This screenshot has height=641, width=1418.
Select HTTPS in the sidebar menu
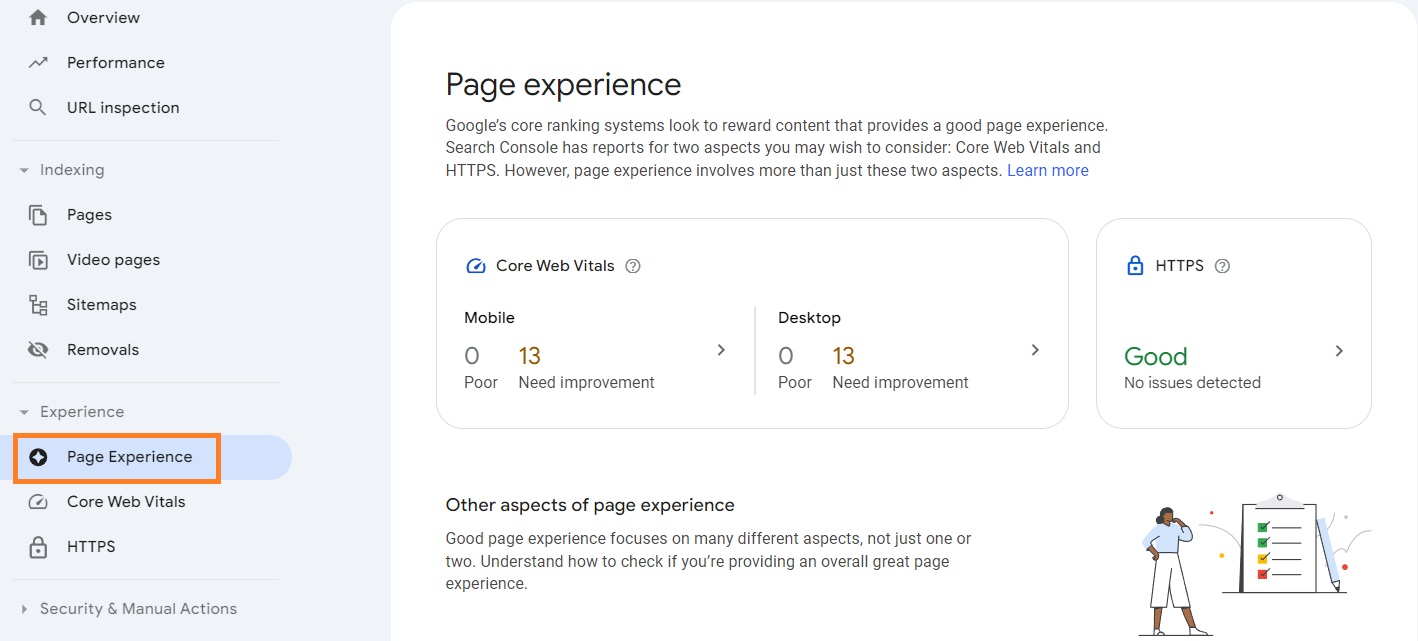pyautogui.click(x=91, y=546)
